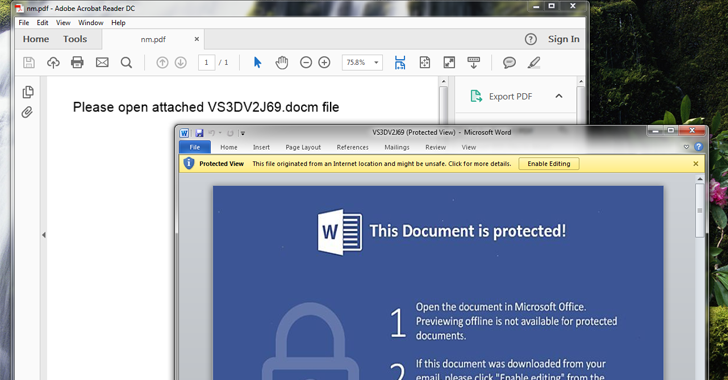Open the View menu in Acrobat
The height and width of the screenshot is (380, 728).
point(63,22)
